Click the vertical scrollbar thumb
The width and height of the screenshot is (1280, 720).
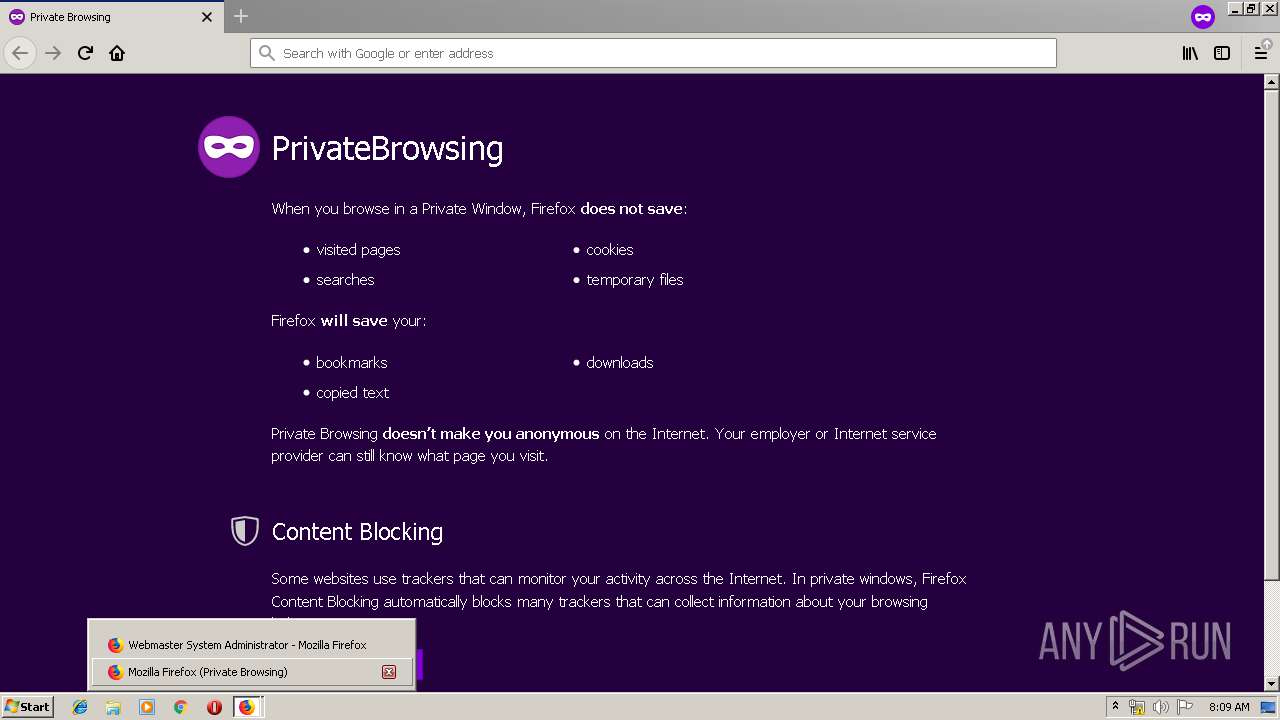[1272, 335]
